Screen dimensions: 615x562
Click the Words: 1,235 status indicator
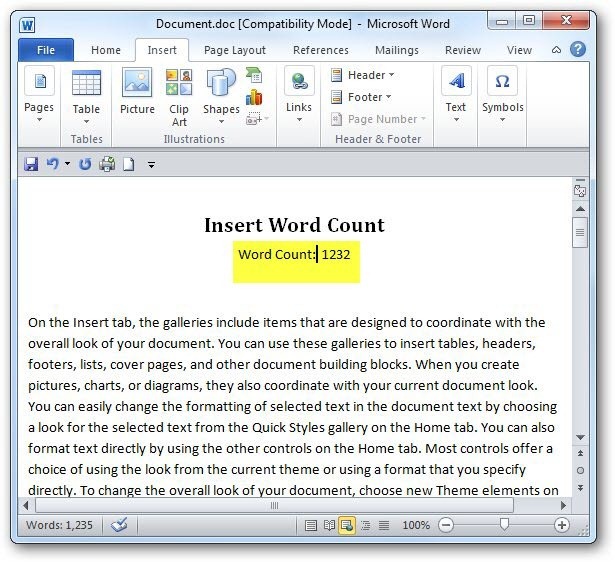point(60,525)
